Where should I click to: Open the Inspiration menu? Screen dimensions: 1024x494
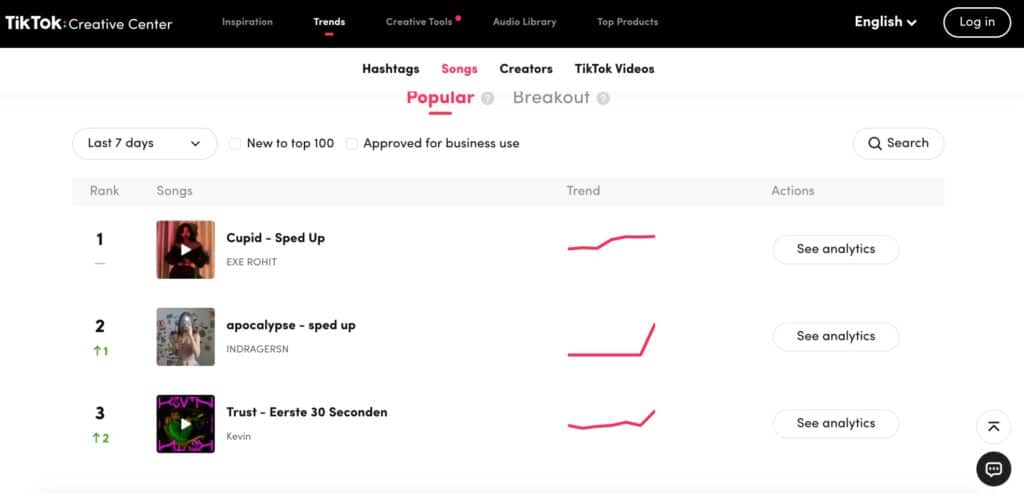(247, 22)
